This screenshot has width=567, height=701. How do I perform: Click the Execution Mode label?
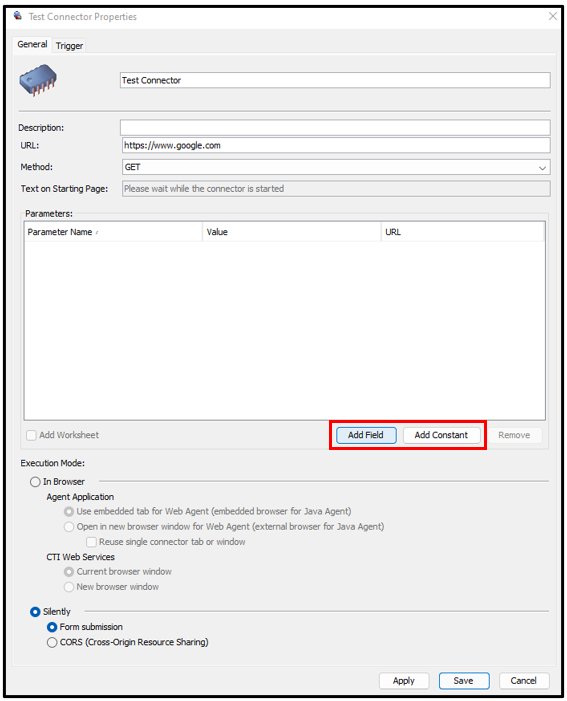click(x=52, y=463)
